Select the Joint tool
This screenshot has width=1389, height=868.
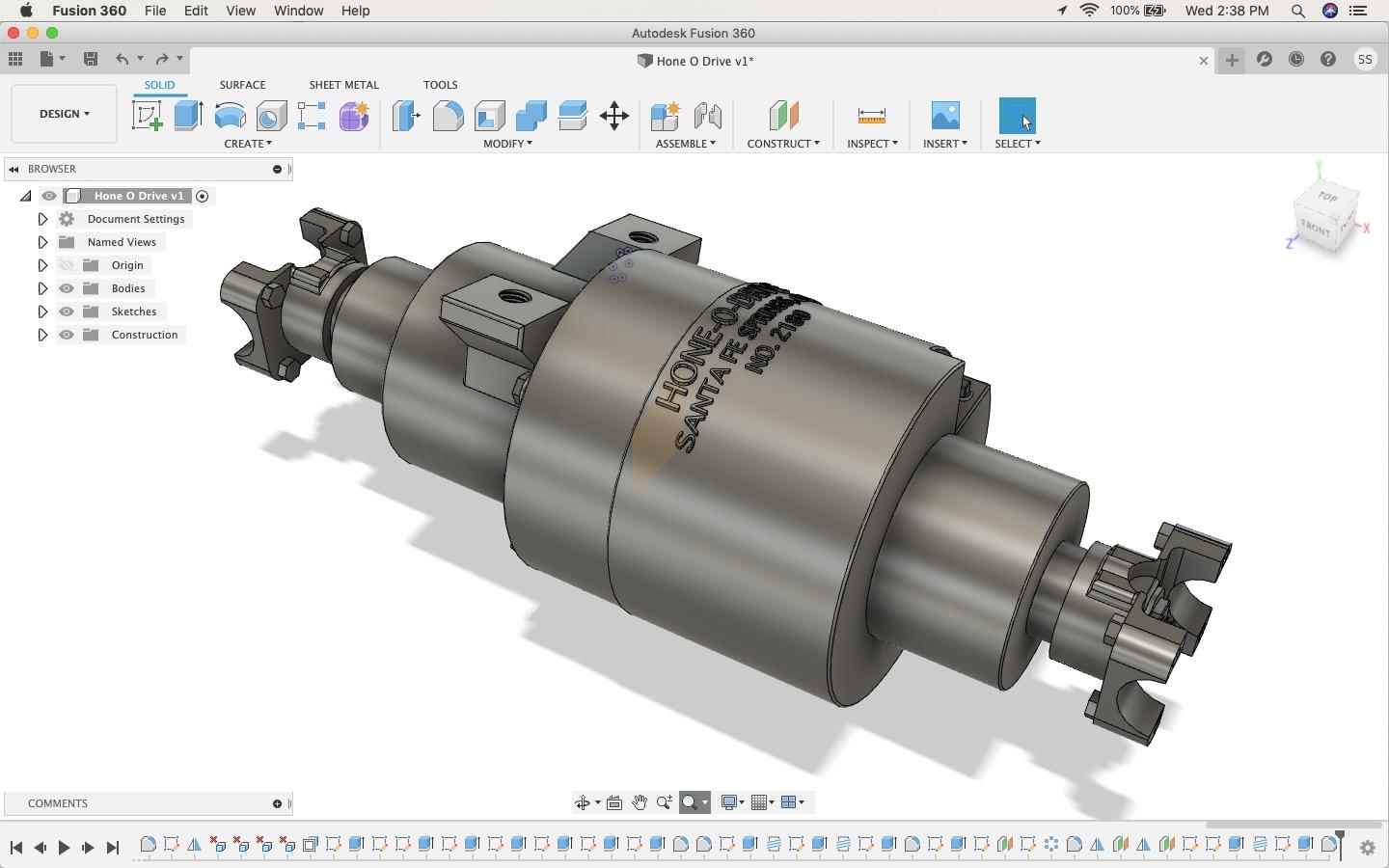click(x=708, y=116)
